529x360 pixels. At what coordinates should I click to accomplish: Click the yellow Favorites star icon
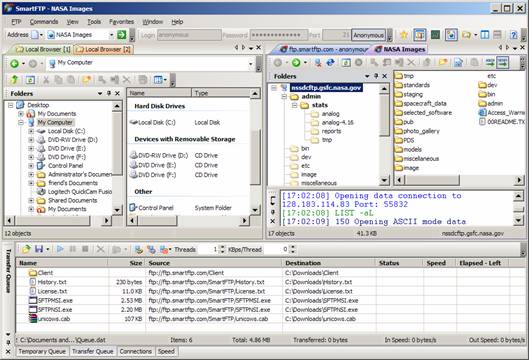[404, 35]
